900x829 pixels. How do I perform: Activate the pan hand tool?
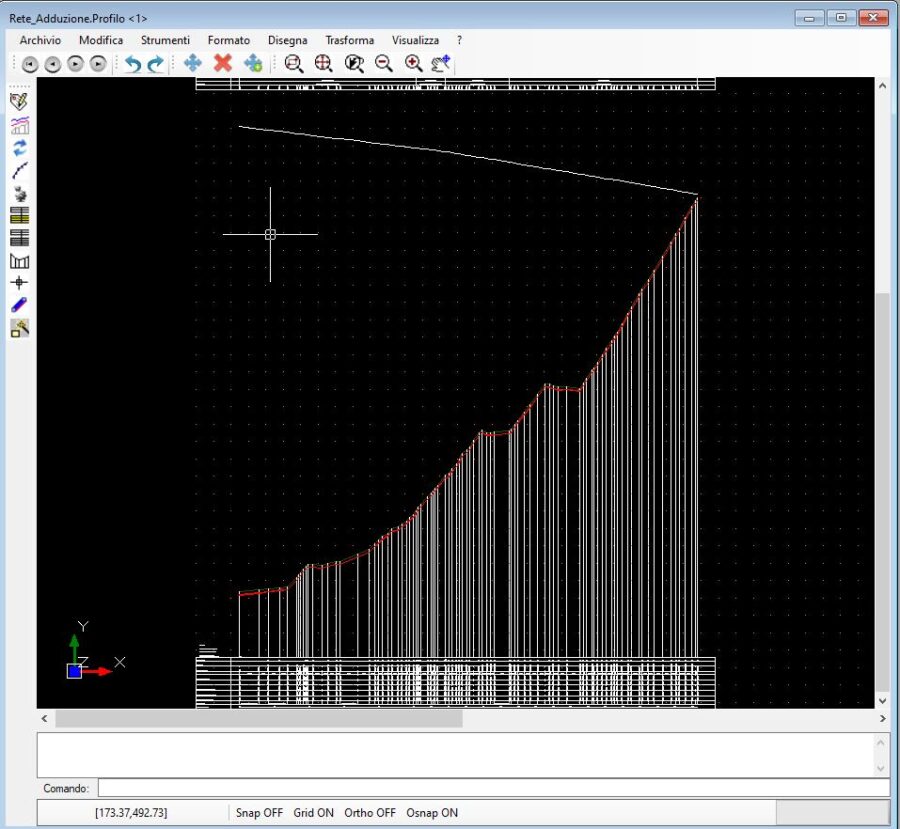[441, 64]
